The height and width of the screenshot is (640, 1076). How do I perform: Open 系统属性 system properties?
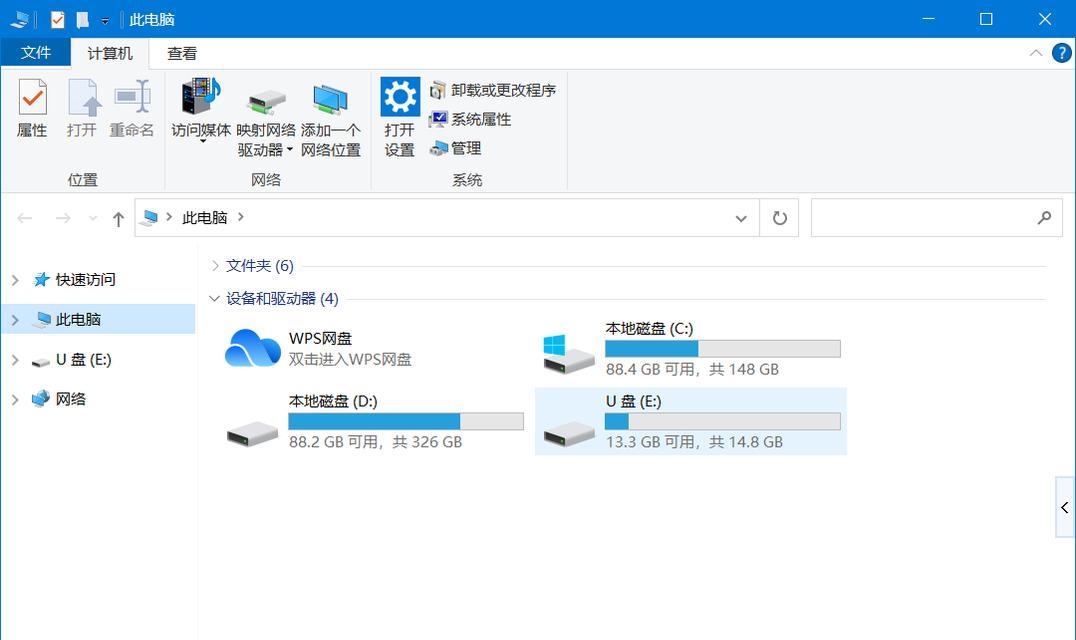point(471,119)
